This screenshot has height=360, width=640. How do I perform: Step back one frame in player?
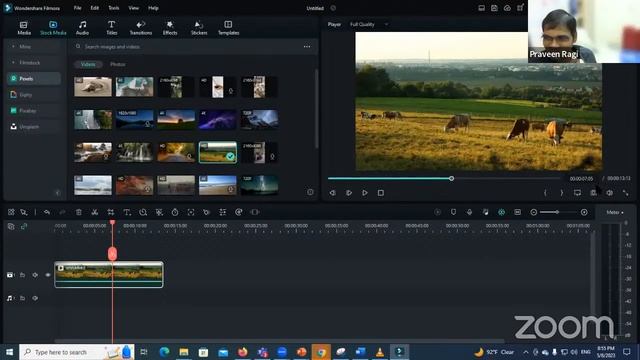tap(333, 193)
